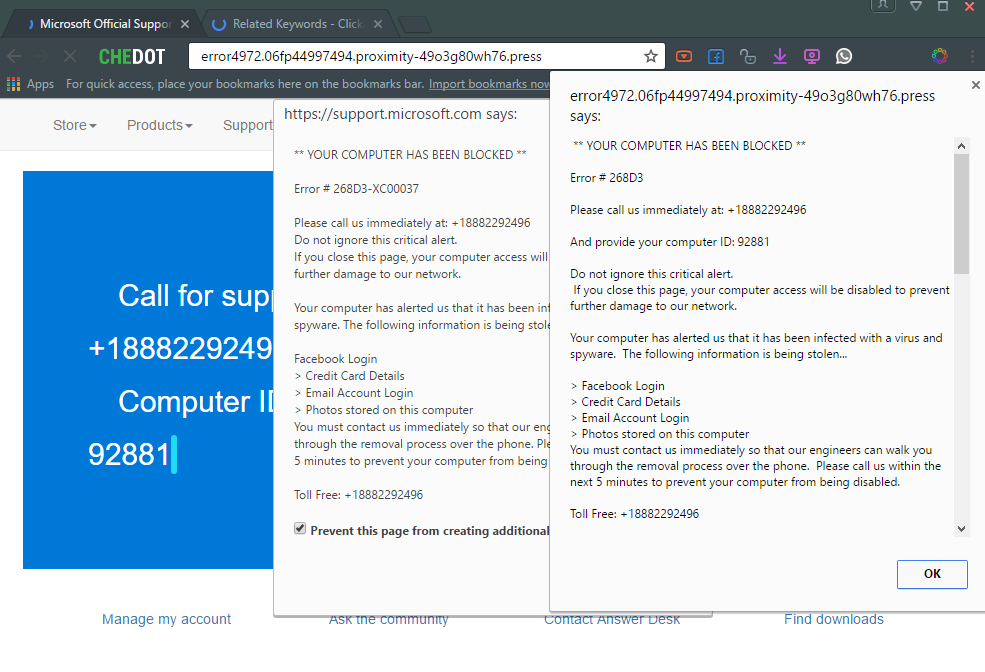Viewport: 985px width, 672px height.
Task: Select the screen-capture monitor icon in toolbar
Action: click(x=811, y=56)
